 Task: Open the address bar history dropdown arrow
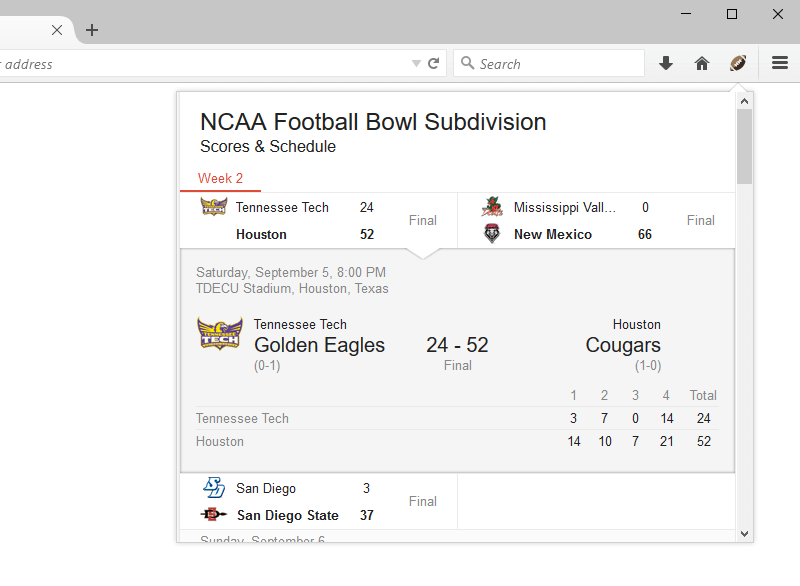point(416,63)
